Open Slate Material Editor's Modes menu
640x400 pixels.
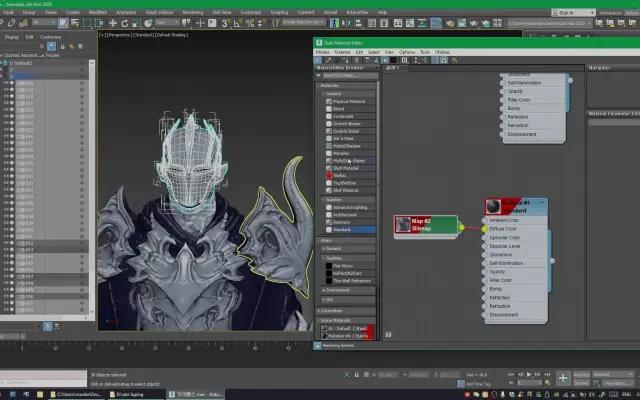click(x=322, y=52)
